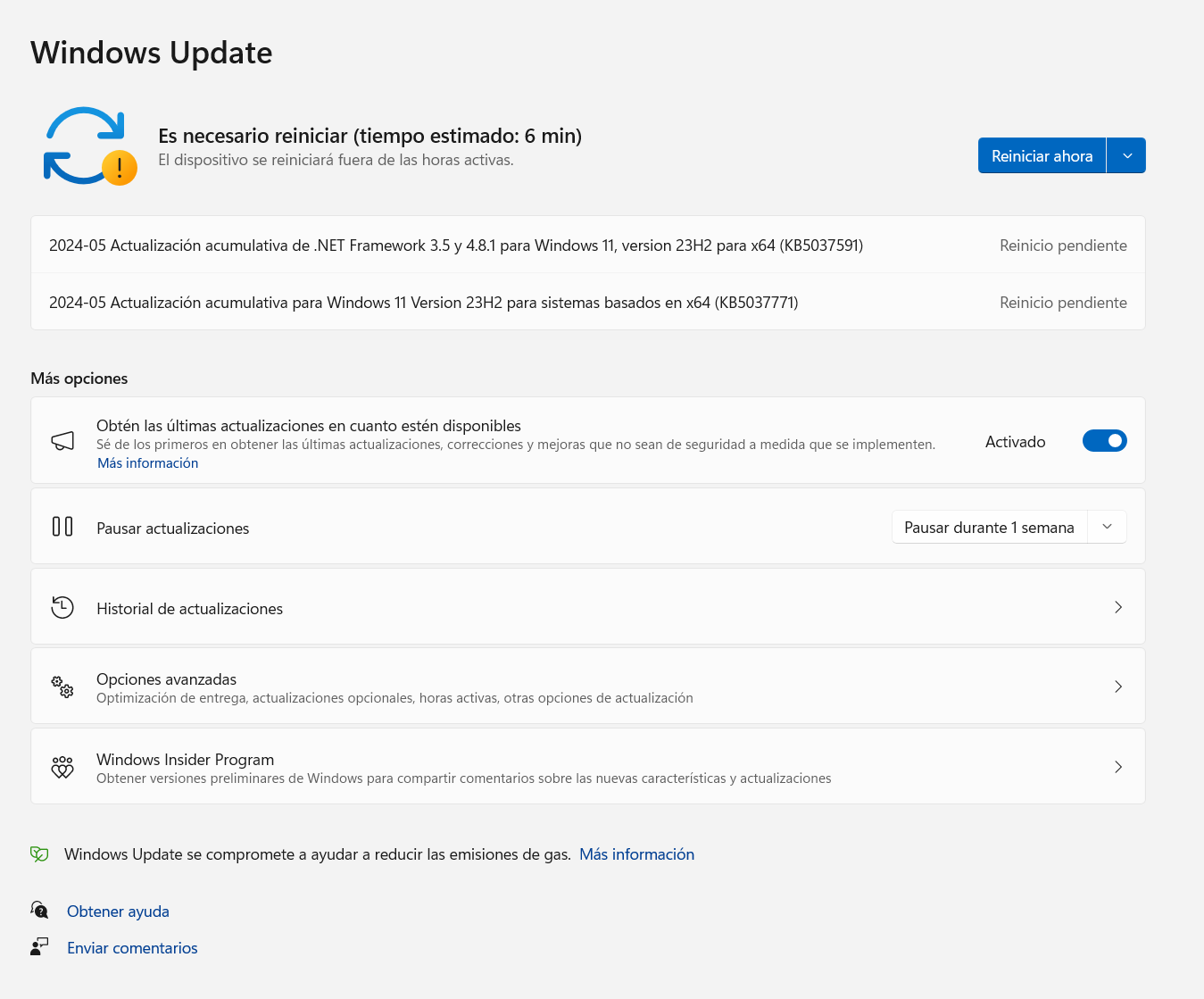1204x999 pixels.
Task: Turn off the latest updates toggle switch
Action: [1104, 441]
